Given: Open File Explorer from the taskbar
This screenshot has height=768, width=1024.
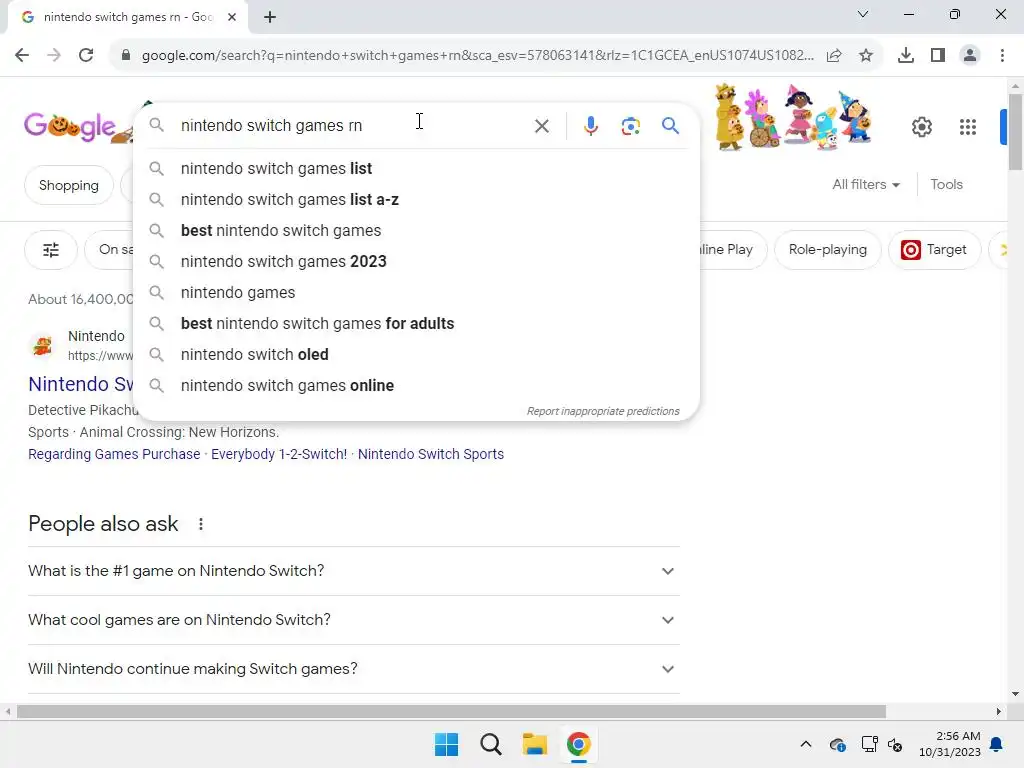Looking at the screenshot, I should tap(534, 744).
